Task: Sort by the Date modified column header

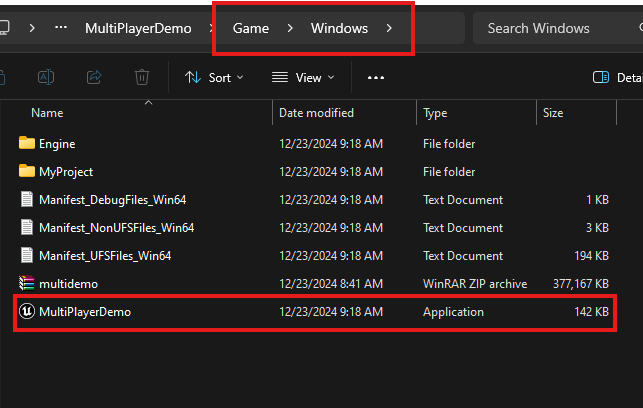Action: tap(316, 113)
